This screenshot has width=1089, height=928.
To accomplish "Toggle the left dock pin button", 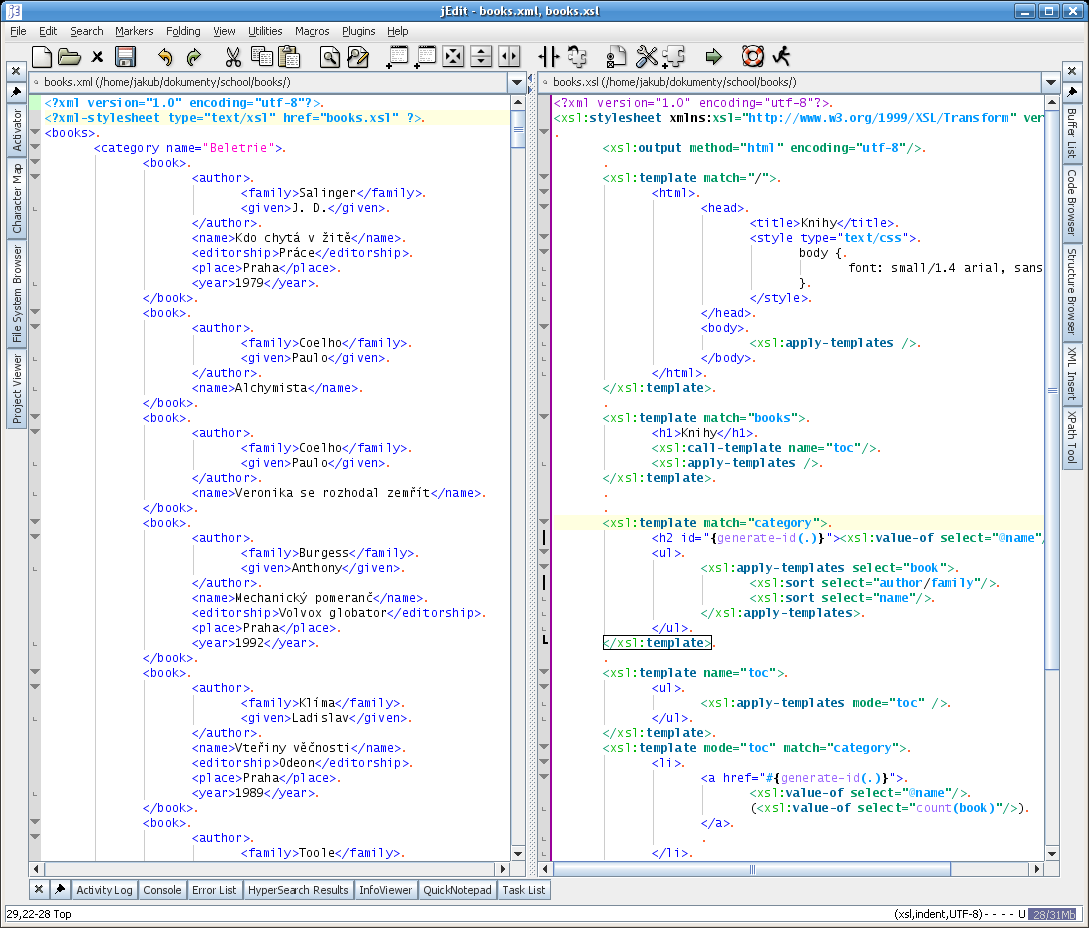I will point(16,92).
